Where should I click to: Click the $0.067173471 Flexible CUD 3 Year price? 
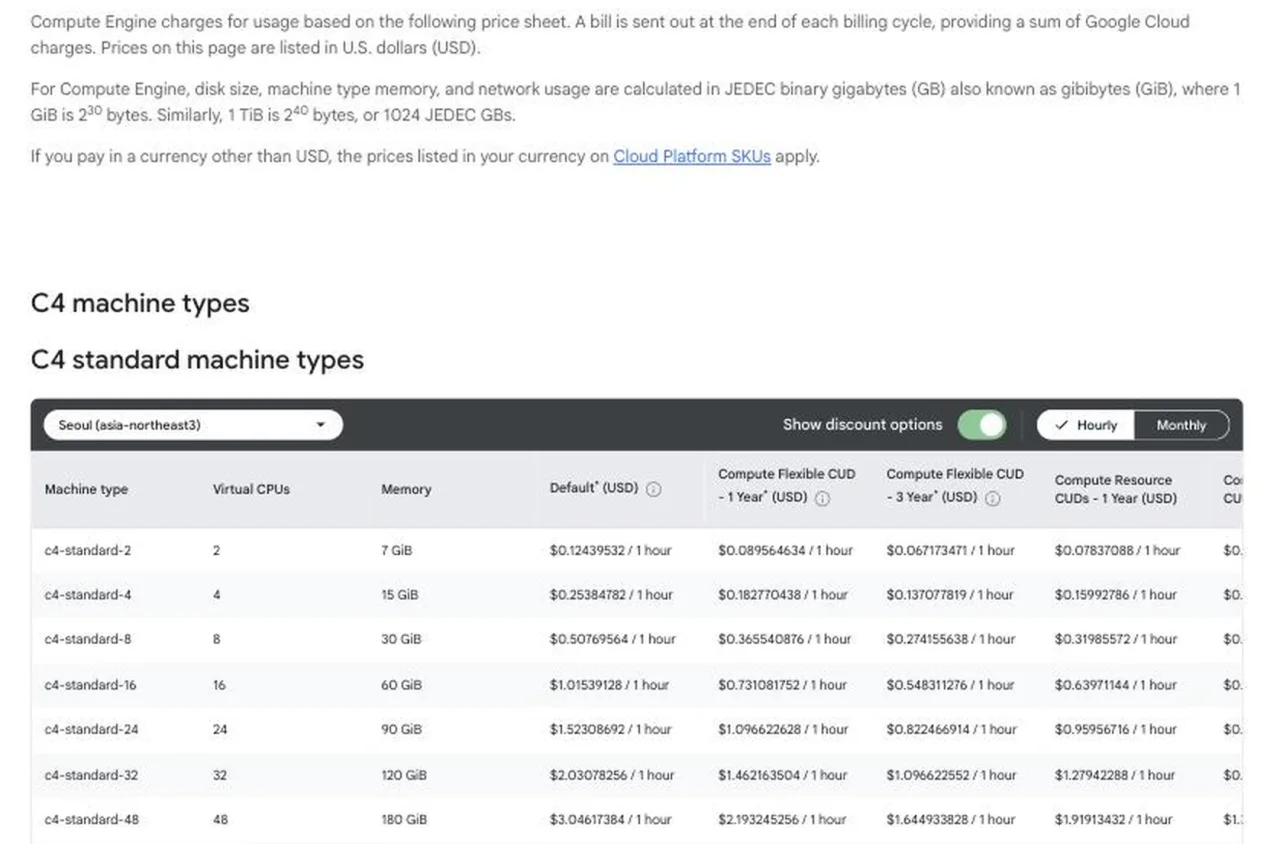click(x=950, y=550)
